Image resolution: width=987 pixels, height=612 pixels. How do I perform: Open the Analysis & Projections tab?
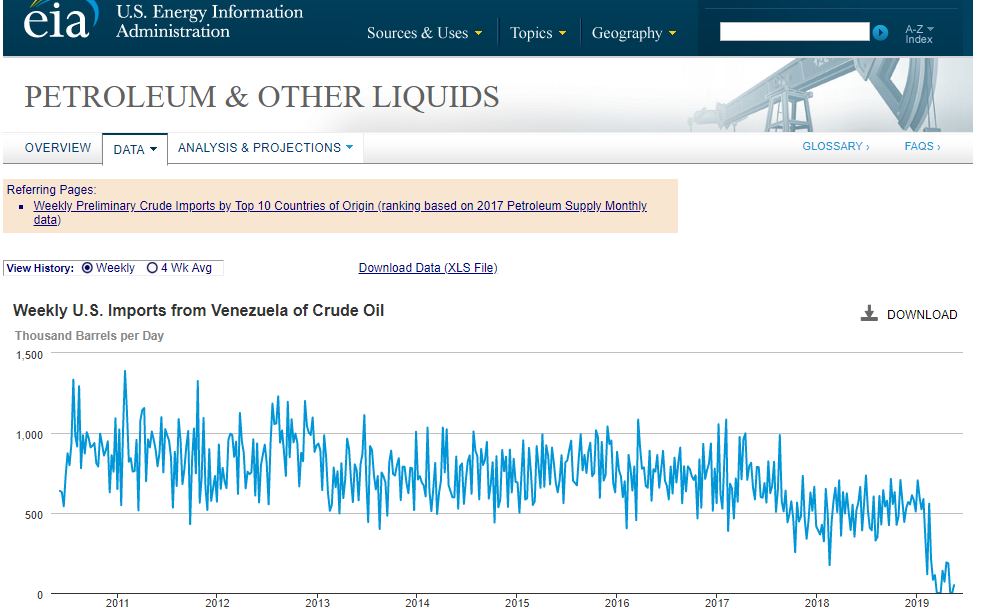265,148
